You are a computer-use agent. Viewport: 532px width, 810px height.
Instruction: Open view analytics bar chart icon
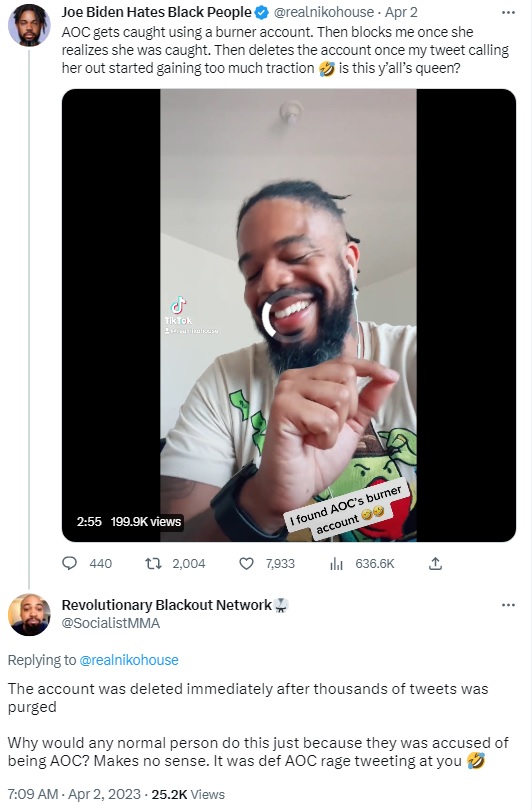tap(336, 564)
